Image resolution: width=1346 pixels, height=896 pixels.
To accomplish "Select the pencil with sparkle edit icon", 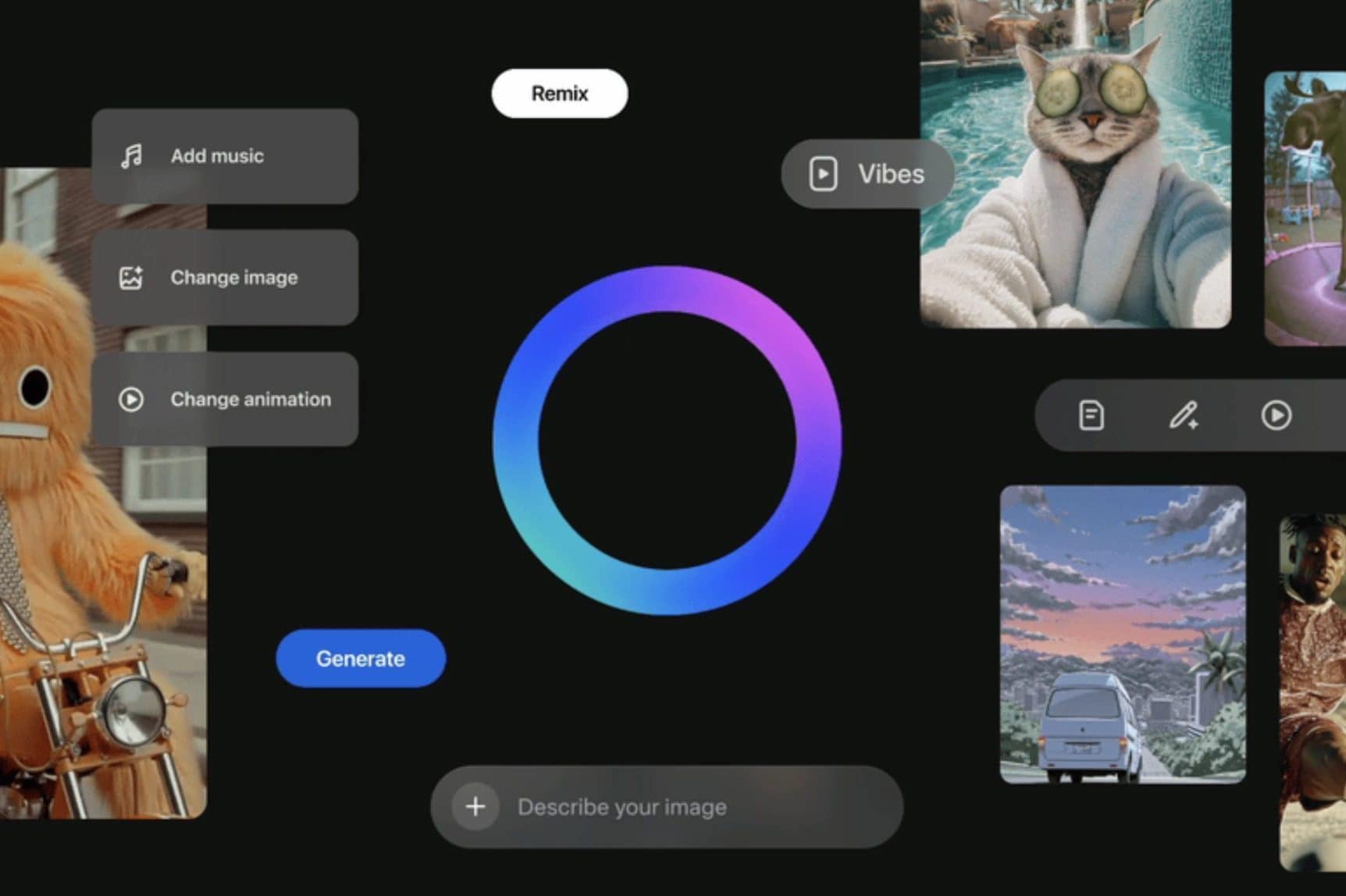I will 1183,415.
